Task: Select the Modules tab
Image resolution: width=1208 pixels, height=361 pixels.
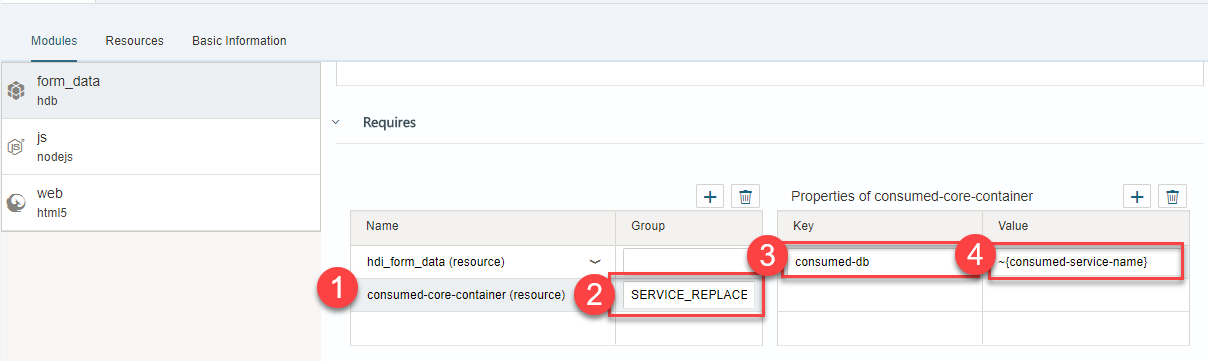Action: (54, 41)
